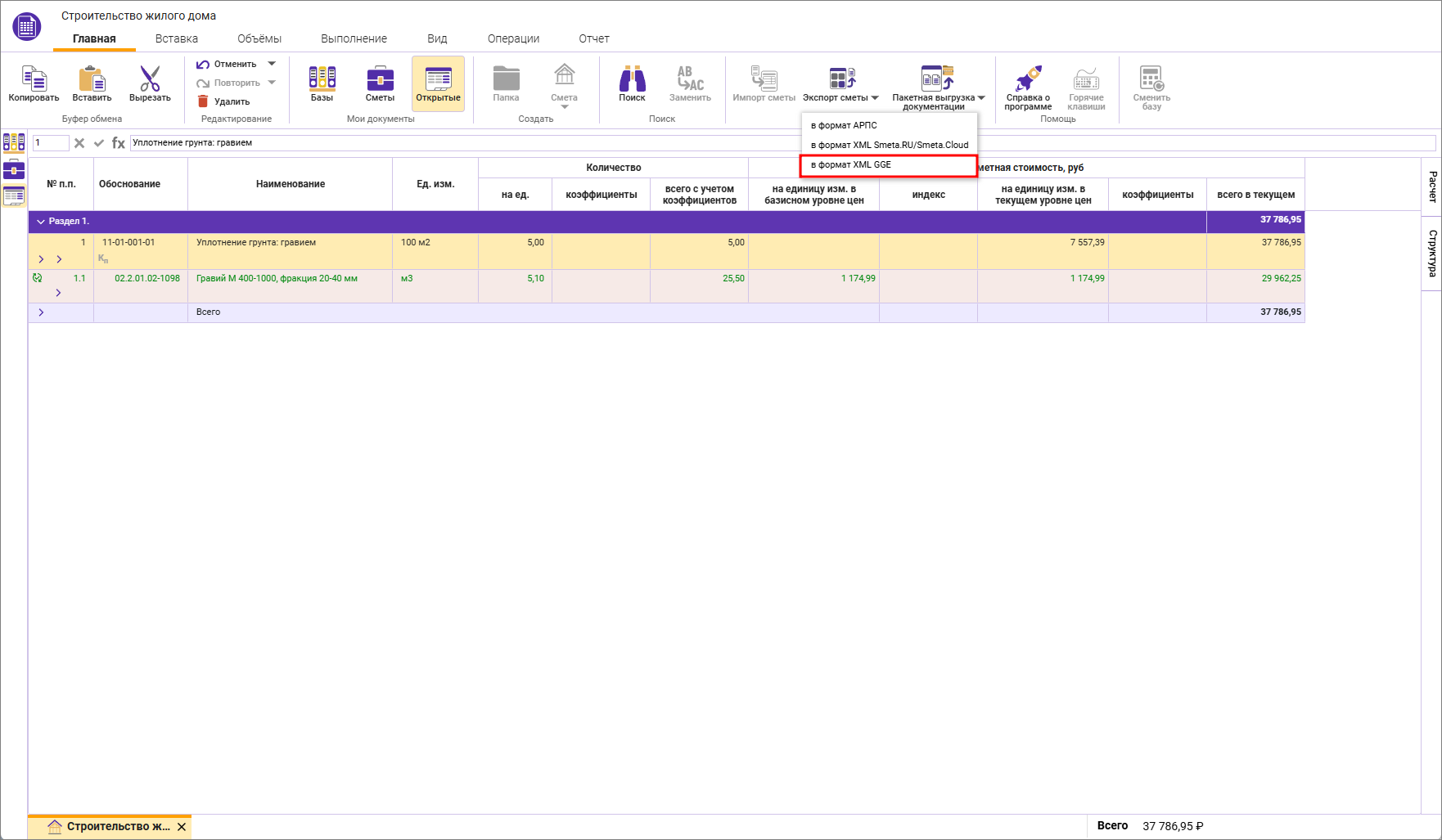Image resolution: width=1442 pixels, height=840 pixels.
Task: Select export в формат XML GGE
Action: (x=851, y=165)
